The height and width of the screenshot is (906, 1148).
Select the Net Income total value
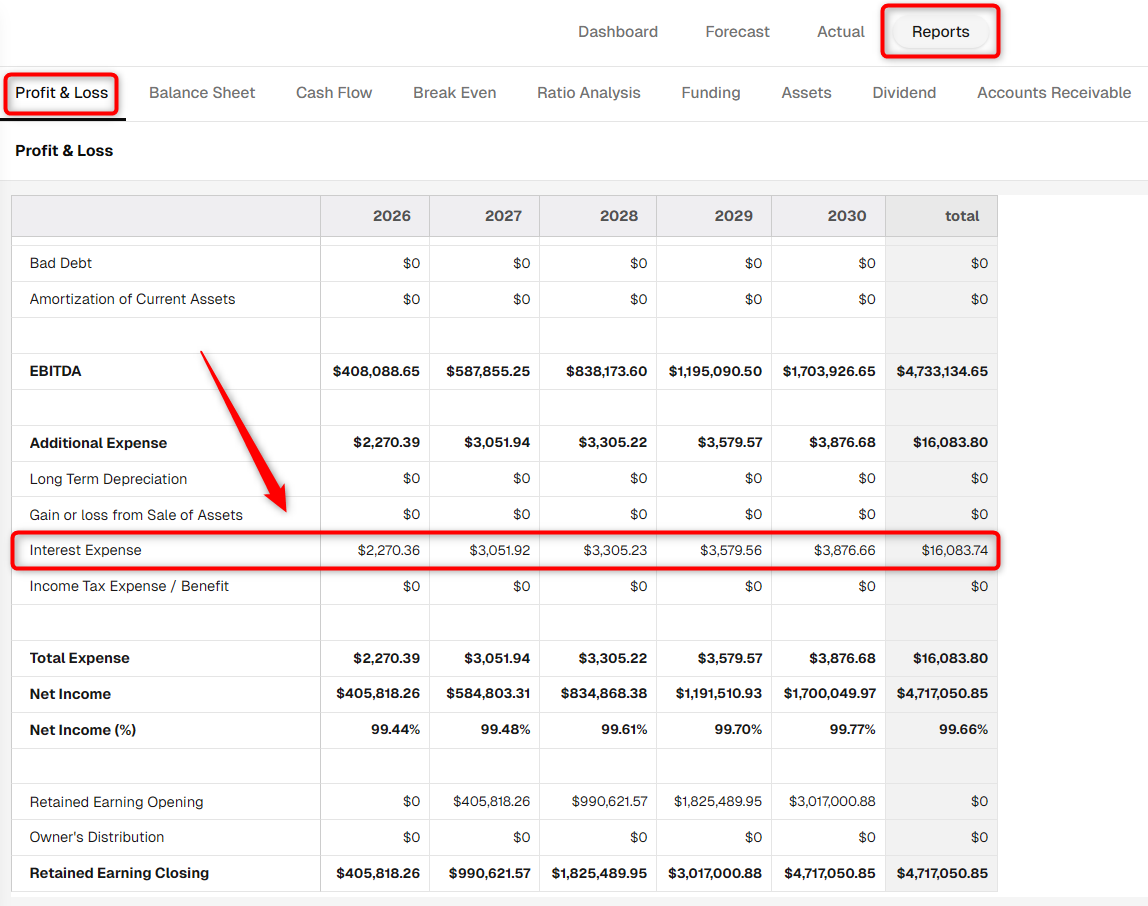942,693
